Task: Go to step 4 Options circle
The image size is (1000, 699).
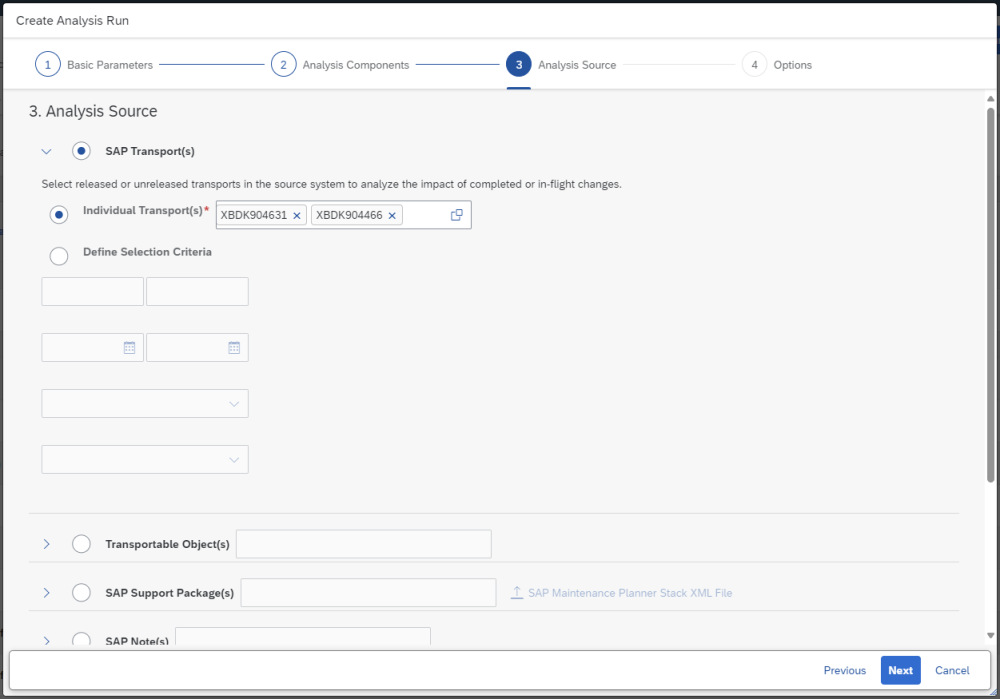Action: pyautogui.click(x=754, y=65)
